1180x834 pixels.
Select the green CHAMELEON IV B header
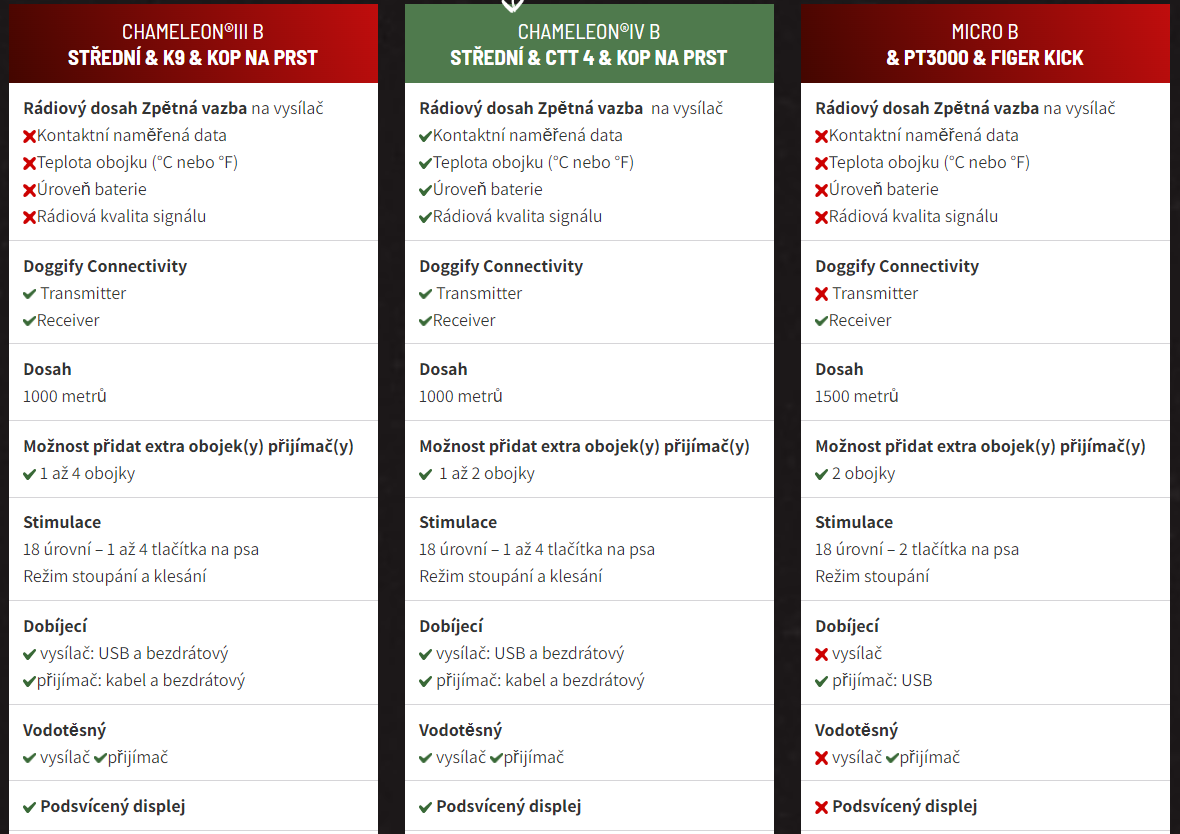pyautogui.click(x=589, y=44)
